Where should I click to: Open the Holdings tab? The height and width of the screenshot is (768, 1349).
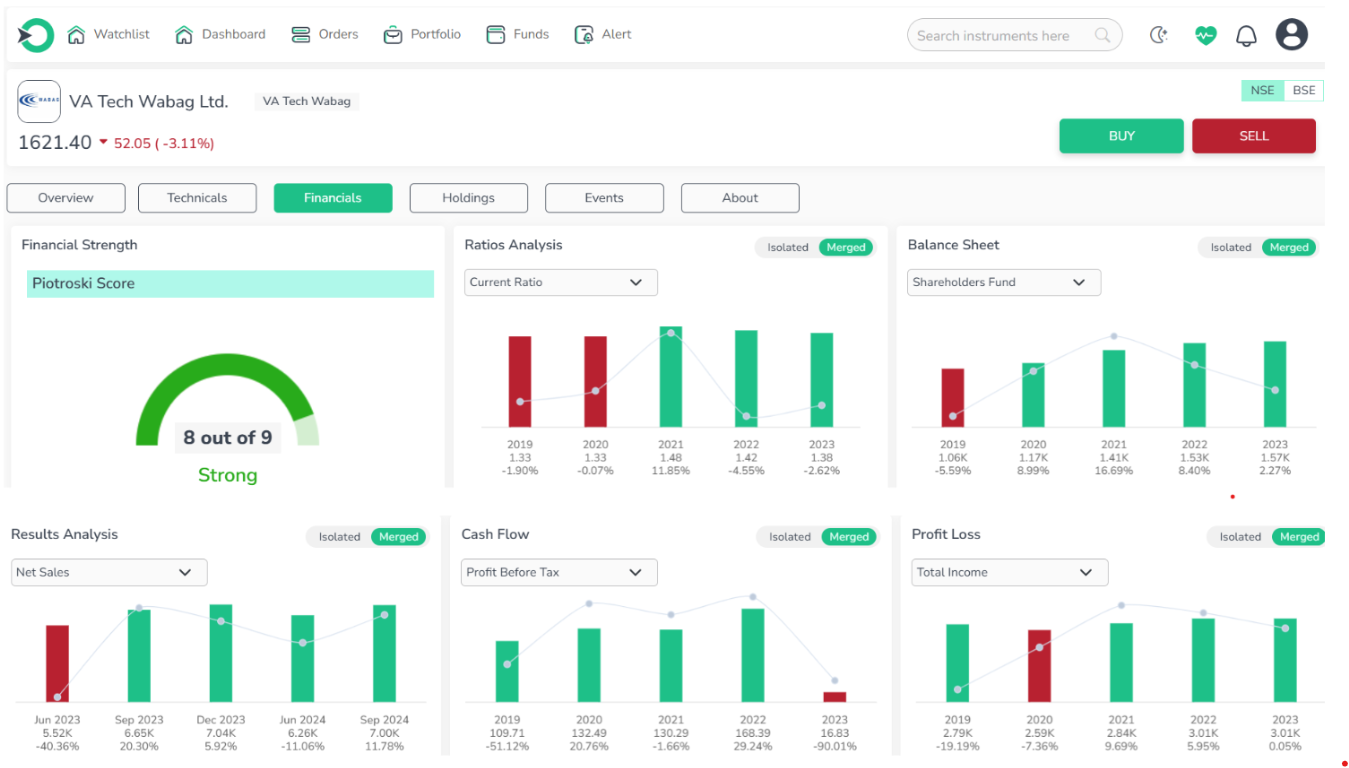pos(468,198)
